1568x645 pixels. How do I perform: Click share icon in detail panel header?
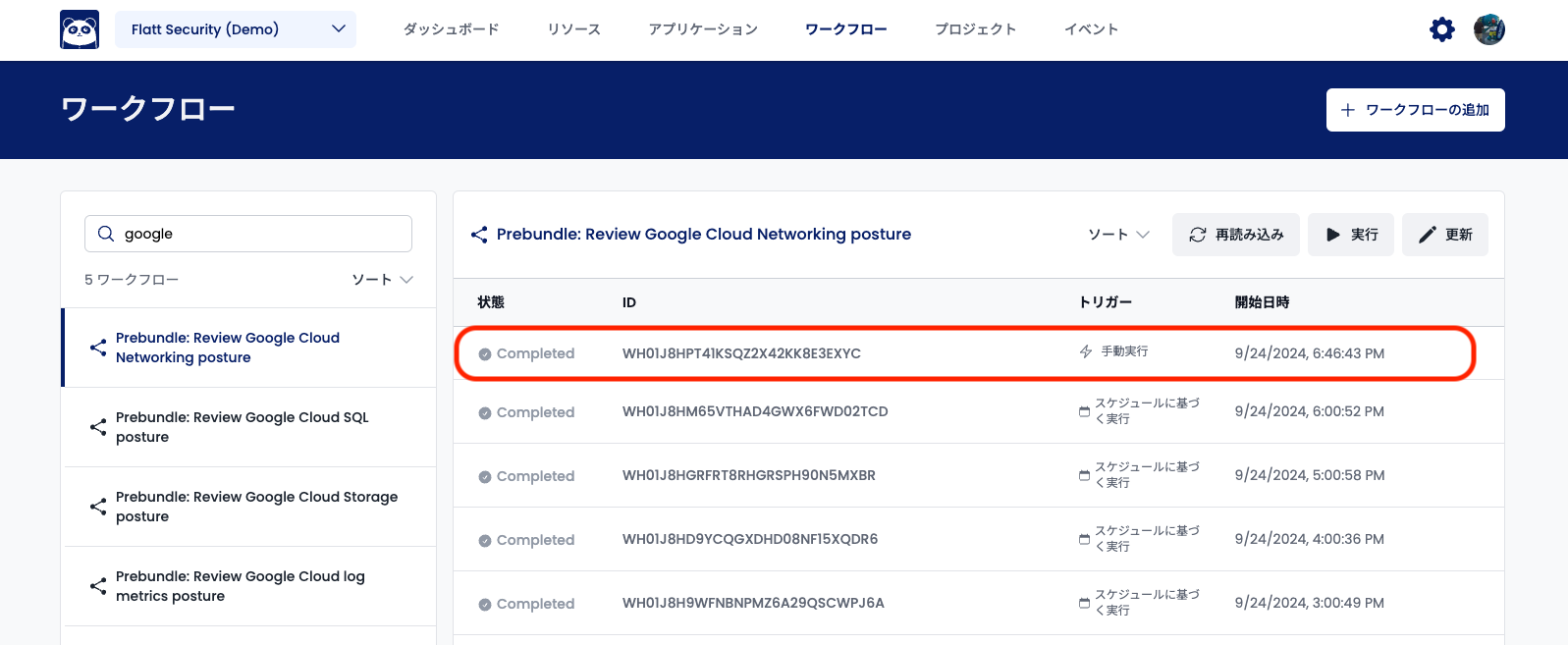click(x=479, y=235)
